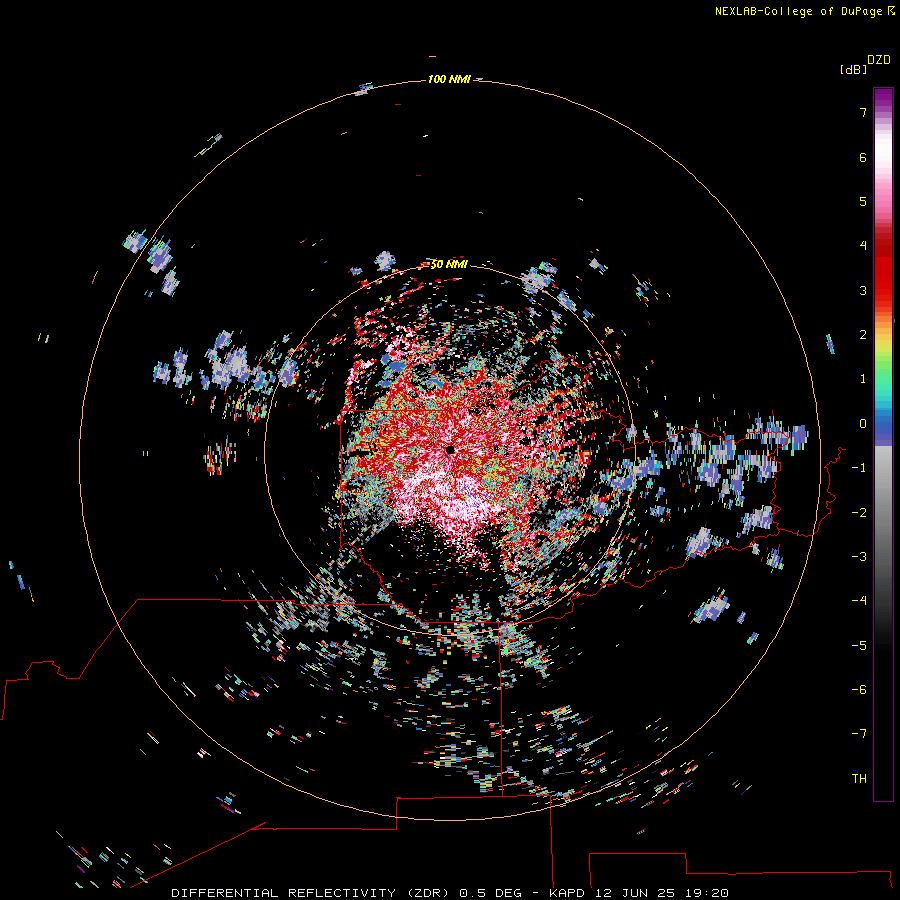Click the legend value -7

(x=859, y=734)
